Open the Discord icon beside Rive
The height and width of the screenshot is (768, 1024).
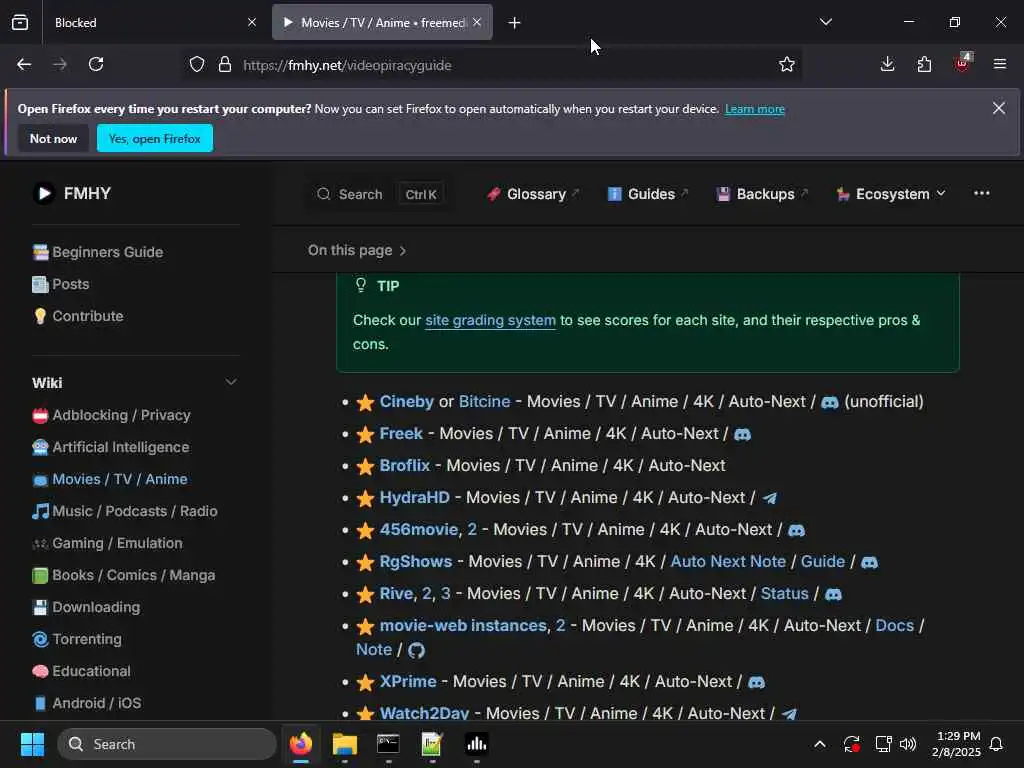pos(833,594)
